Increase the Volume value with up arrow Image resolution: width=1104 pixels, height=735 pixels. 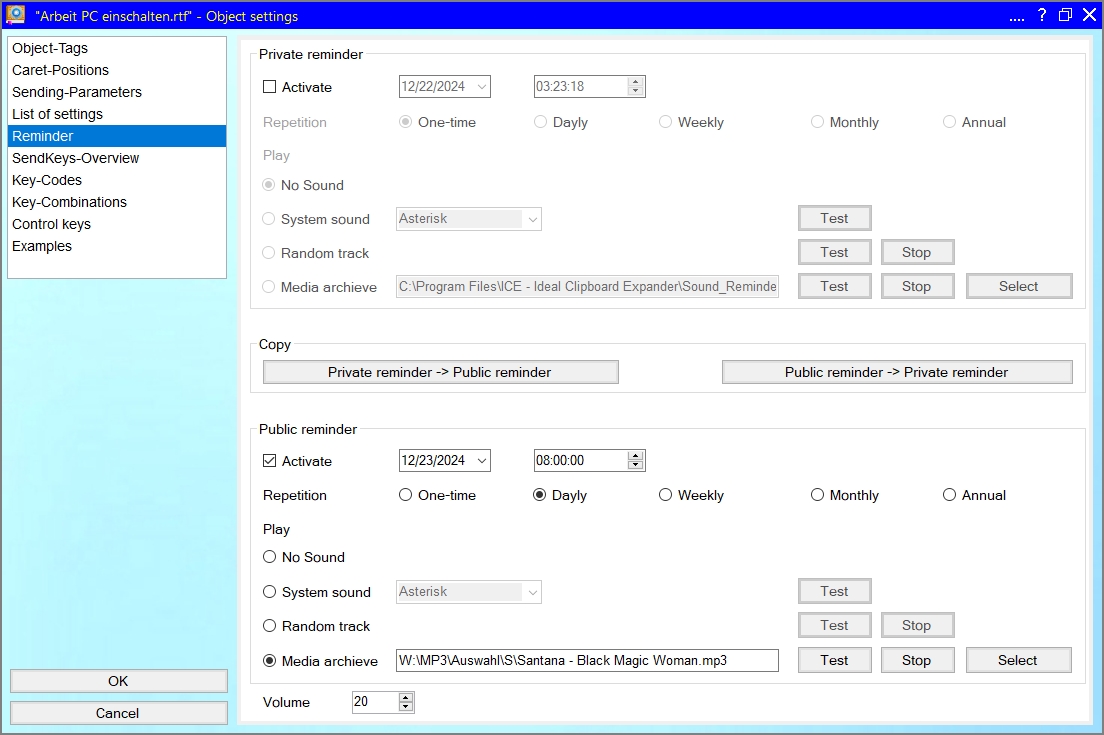click(x=405, y=697)
